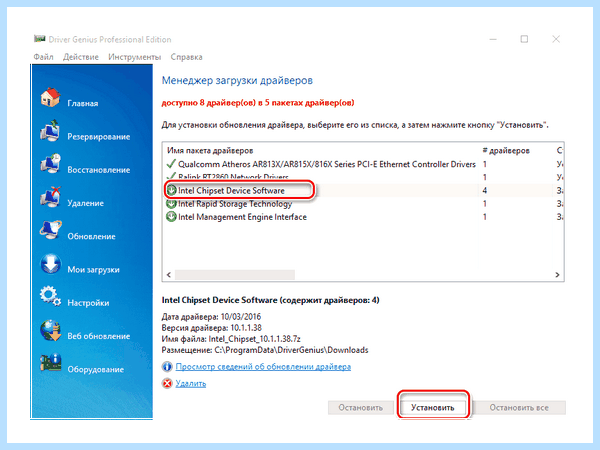Open Просмотр сведений об обновлении драйвера link

coord(263,367)
